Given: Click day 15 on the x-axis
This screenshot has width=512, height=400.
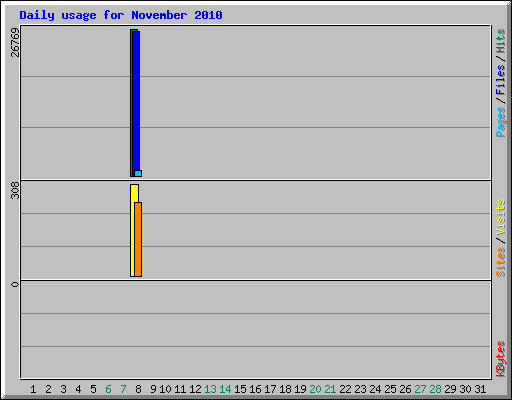Looking at the screenshot, I should pyautogui.click(x=240, y=389).
